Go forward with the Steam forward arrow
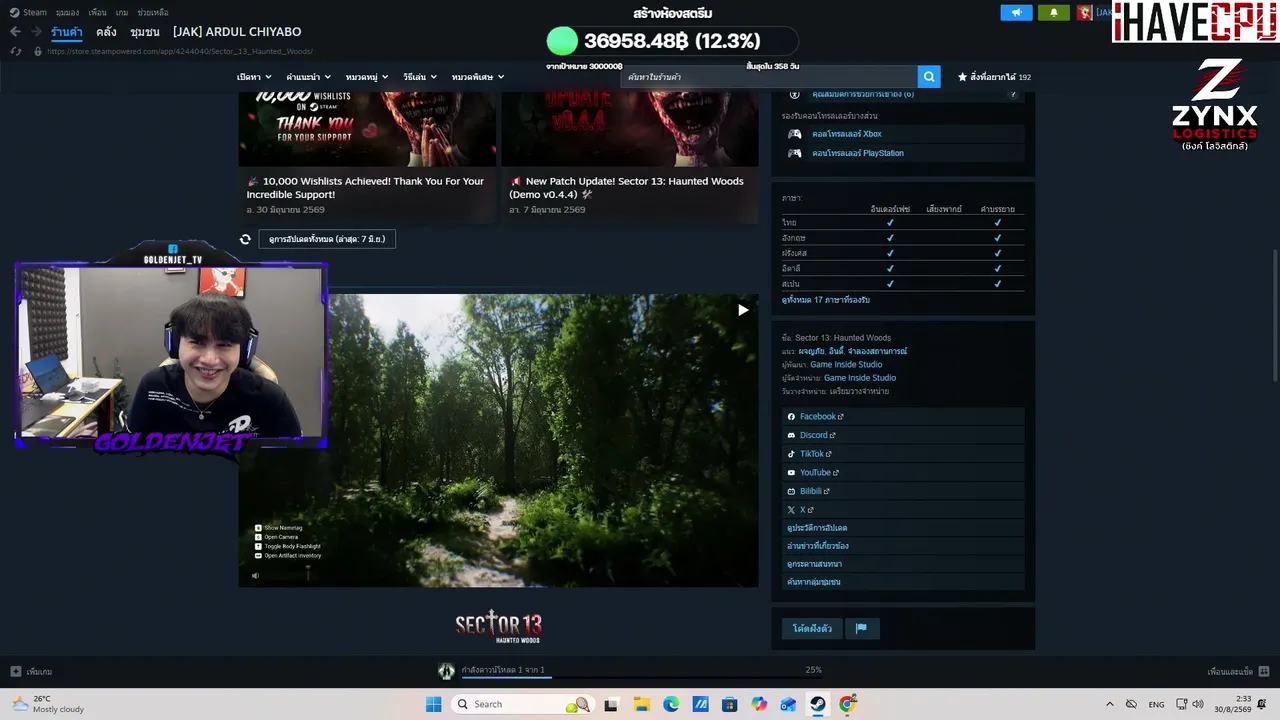 click(35, 32)
